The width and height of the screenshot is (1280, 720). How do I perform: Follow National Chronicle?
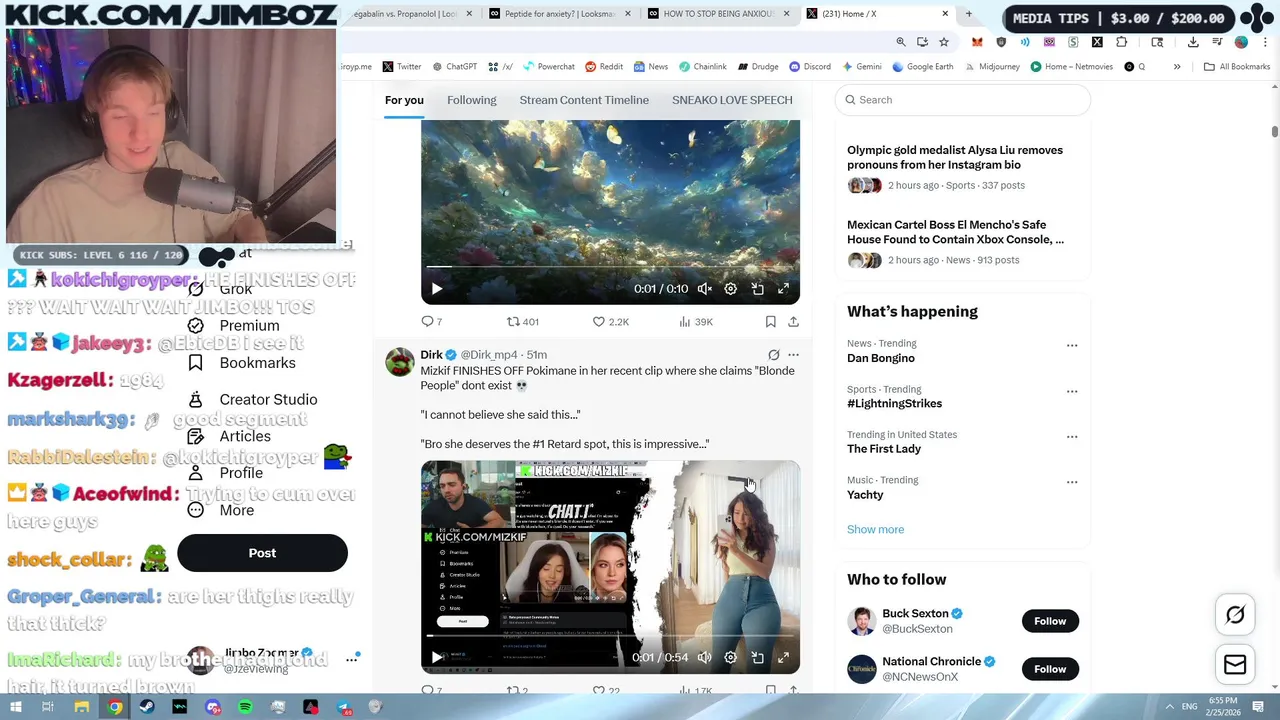coord(1050,669)
